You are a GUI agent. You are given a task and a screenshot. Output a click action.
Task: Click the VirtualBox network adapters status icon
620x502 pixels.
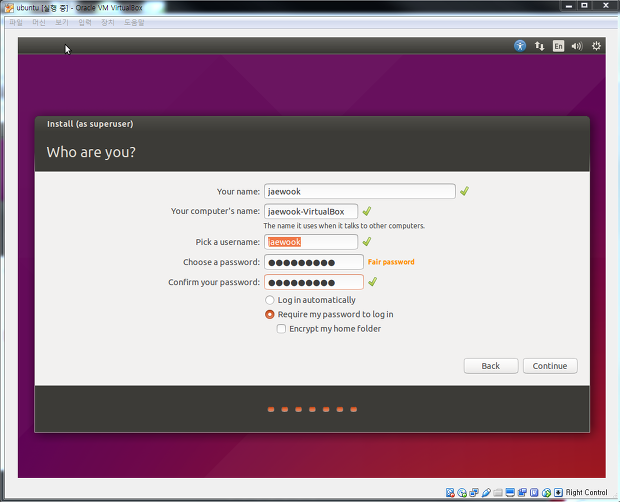pos(474,493)
